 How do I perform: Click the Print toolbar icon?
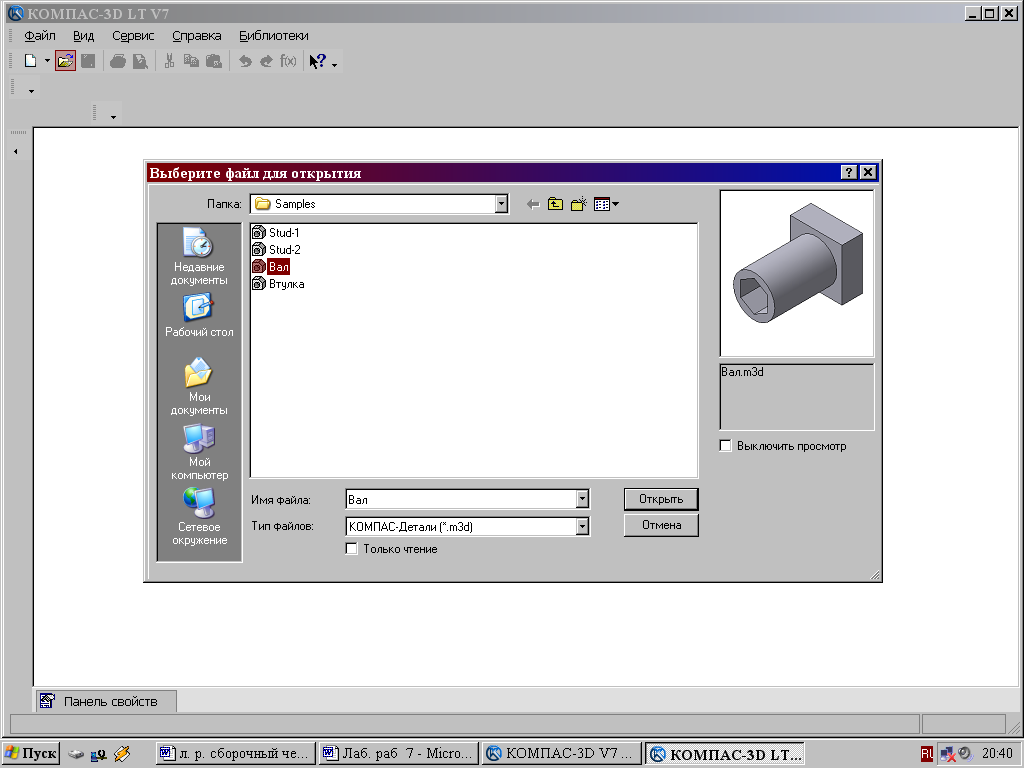coord(118,61)
